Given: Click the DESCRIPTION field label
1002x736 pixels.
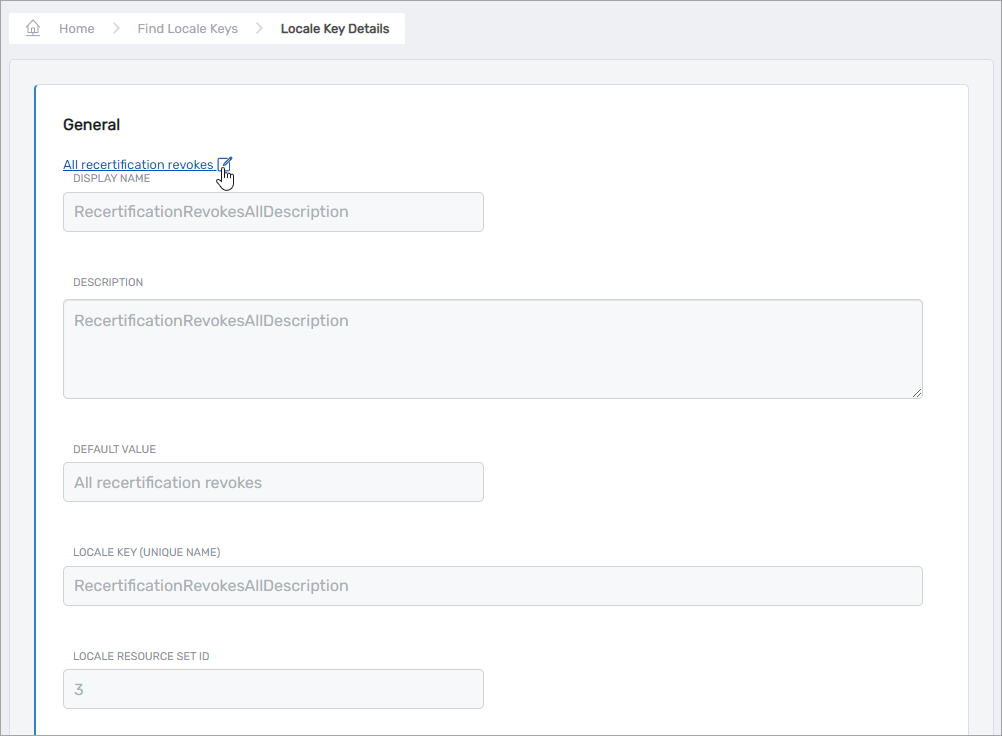Looking at the screenshot, I should tap(108, 283).
